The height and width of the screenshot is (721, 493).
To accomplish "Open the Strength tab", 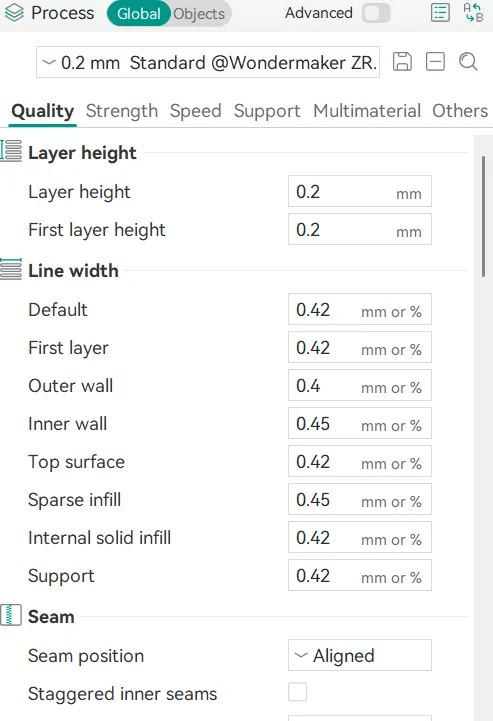I will pyautogui.click(x=122, y=111).
